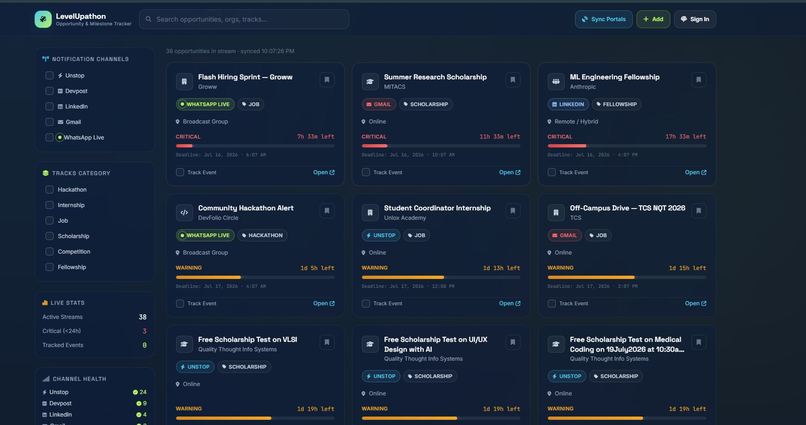Click the Devpost channel health row
This screenshot has width=806, height=425.
95,403
